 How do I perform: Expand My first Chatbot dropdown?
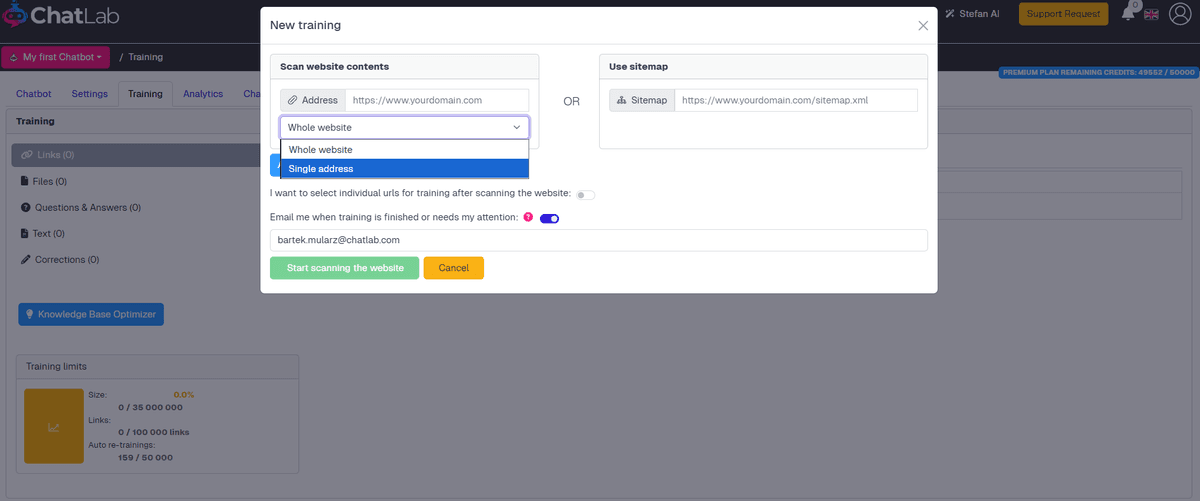point(55,58)
